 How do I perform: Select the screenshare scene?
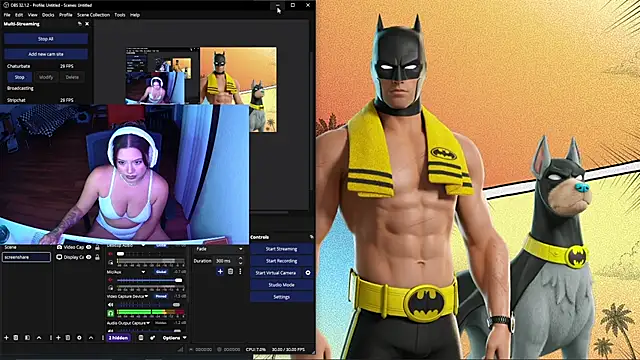[26, 257]
